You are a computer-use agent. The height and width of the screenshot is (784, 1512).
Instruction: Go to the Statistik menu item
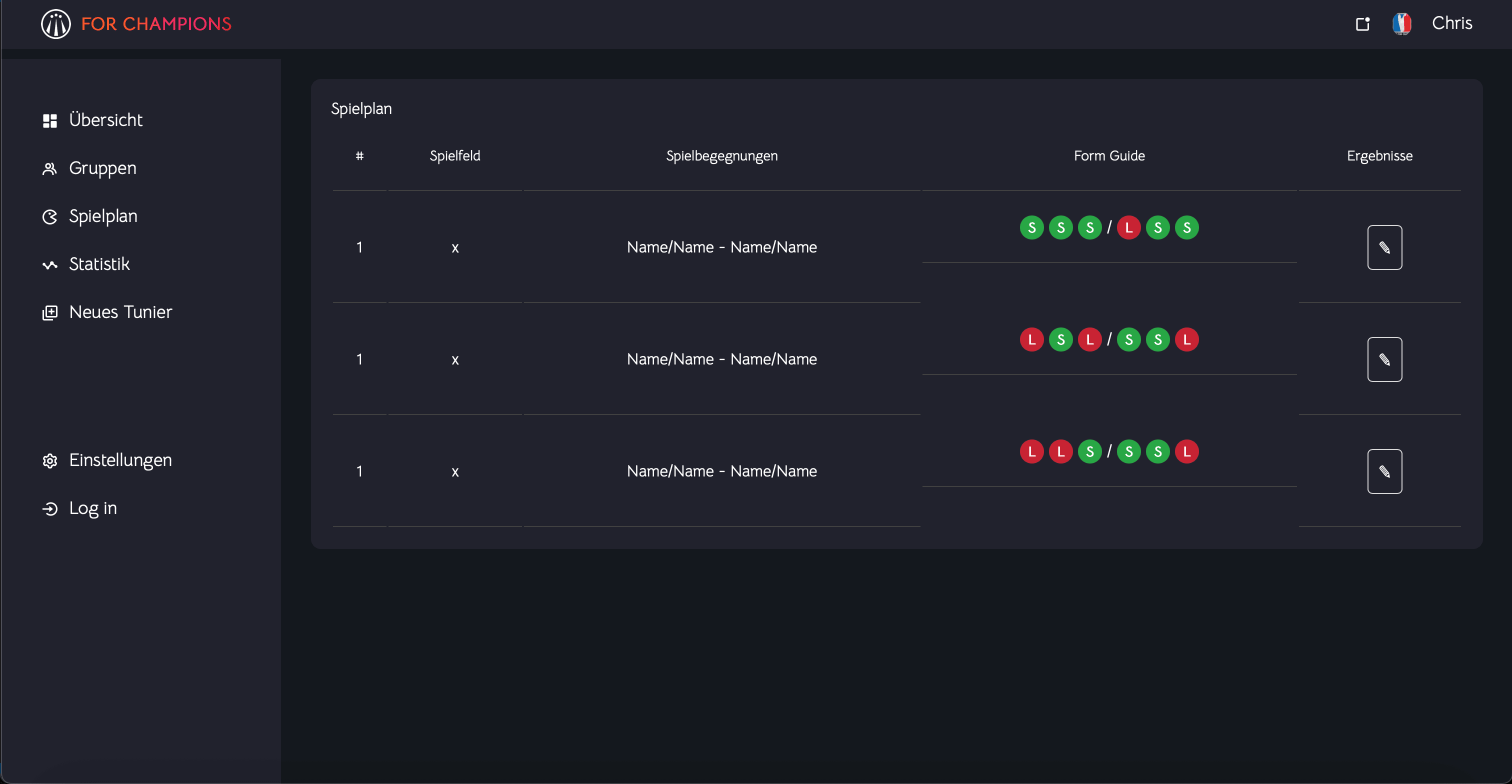click(x=99, y=264)
